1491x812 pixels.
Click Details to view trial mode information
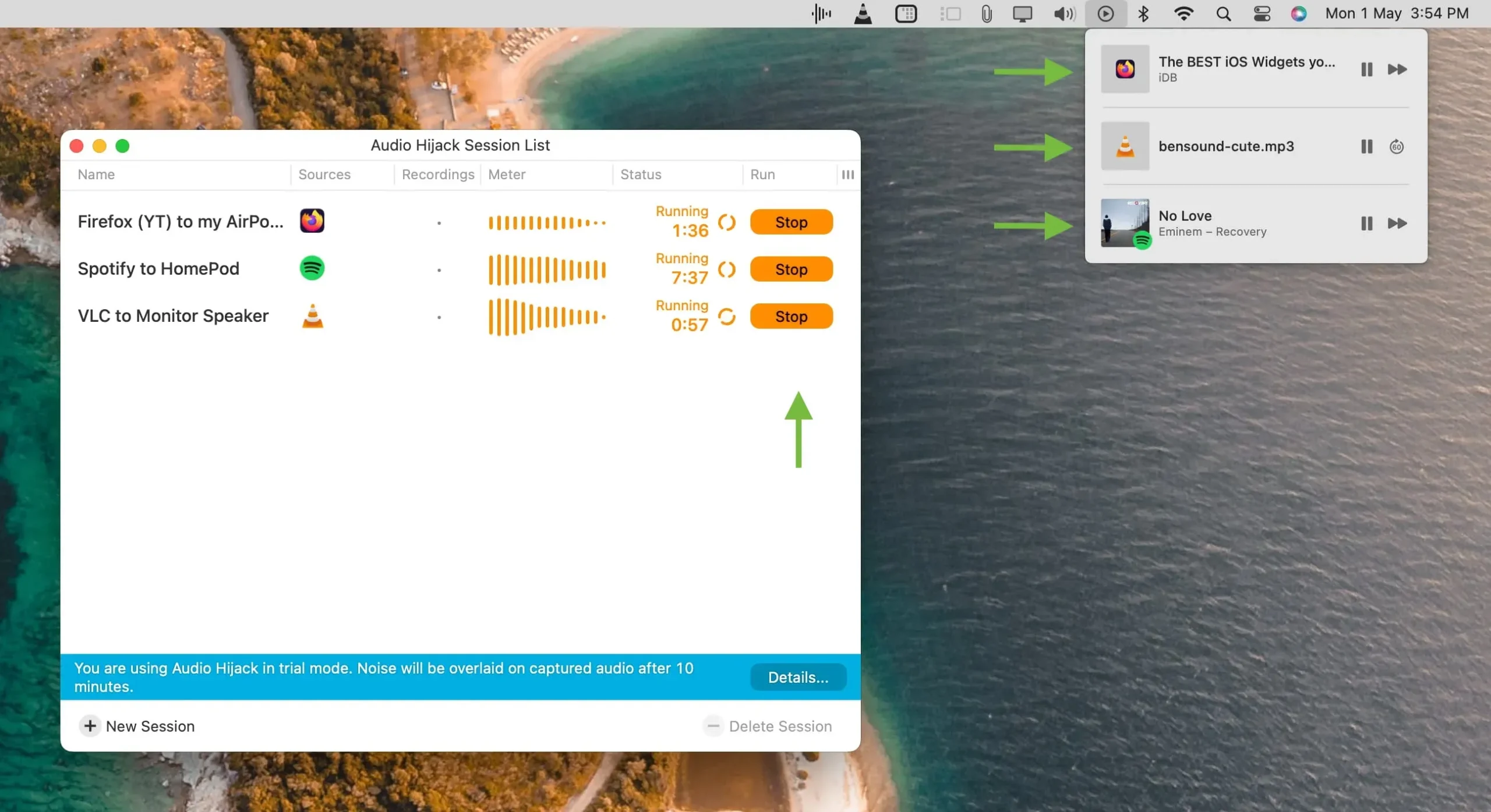[x=797, y=677]
